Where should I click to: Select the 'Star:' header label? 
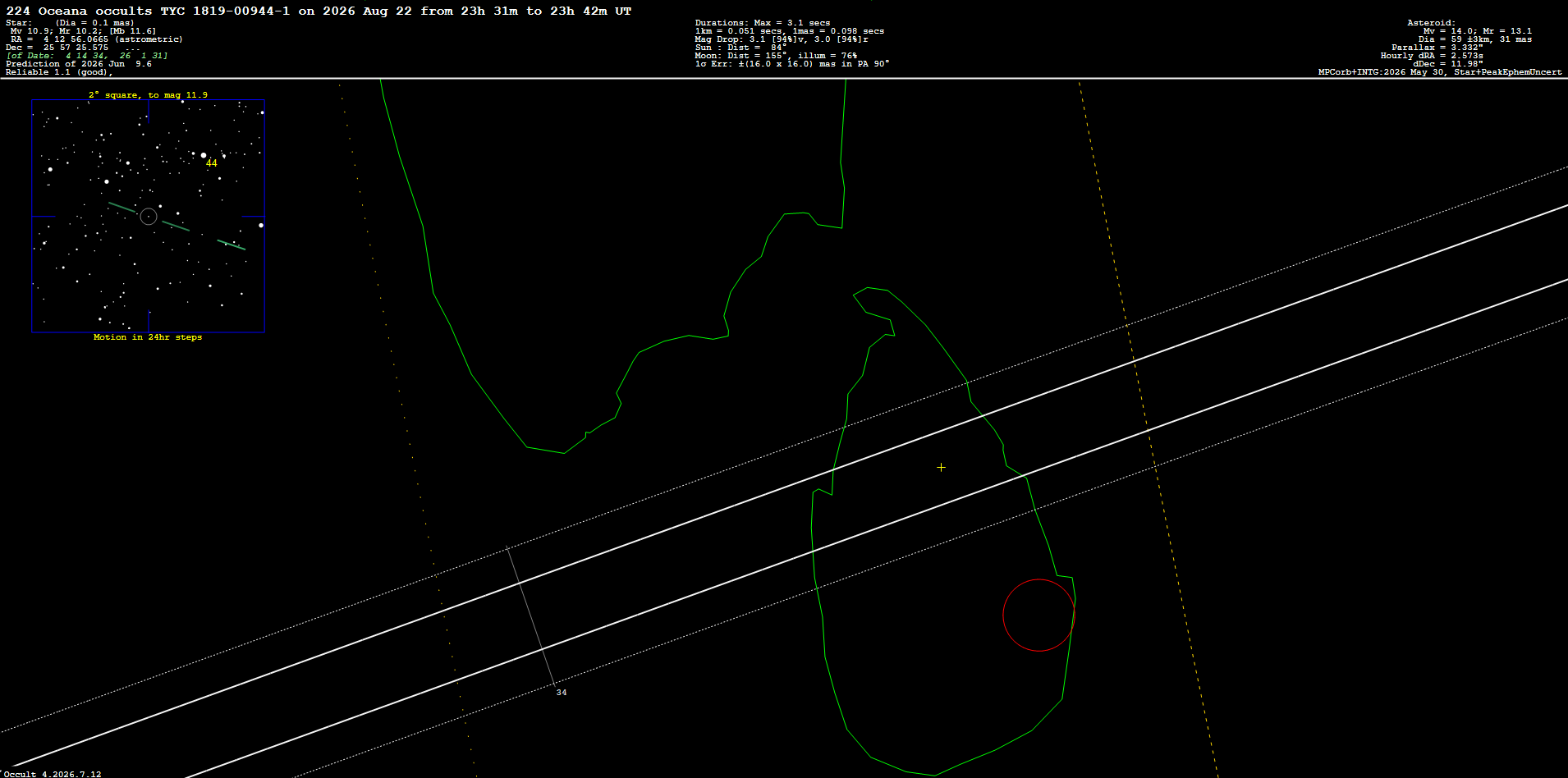click(19, 23)
